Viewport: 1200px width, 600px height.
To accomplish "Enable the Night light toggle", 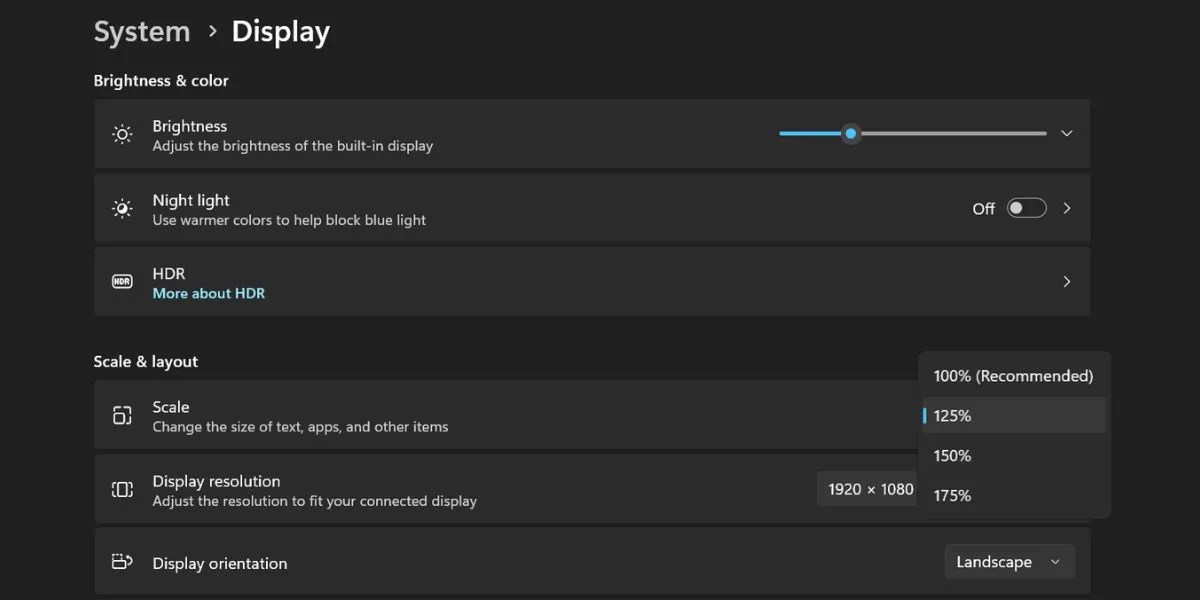I will click(1026, 207).
